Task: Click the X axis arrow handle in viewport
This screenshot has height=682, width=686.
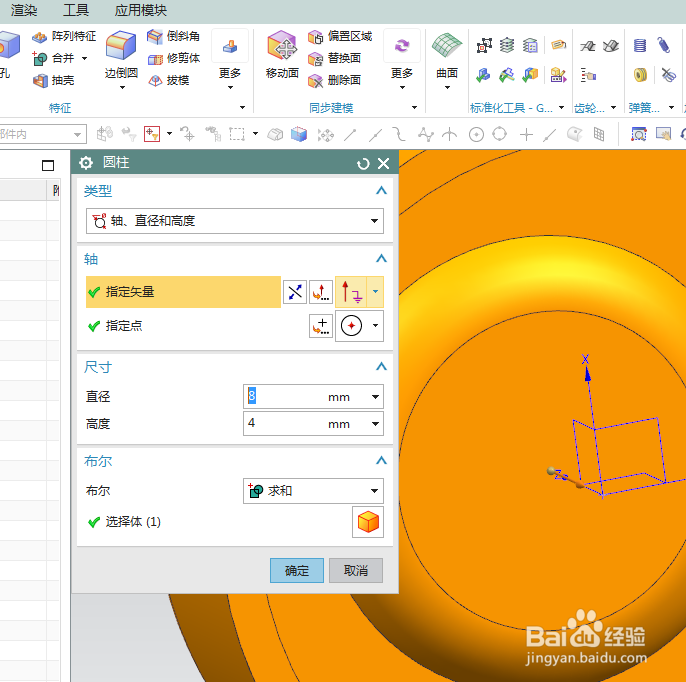Action: (x=587, y=374)
